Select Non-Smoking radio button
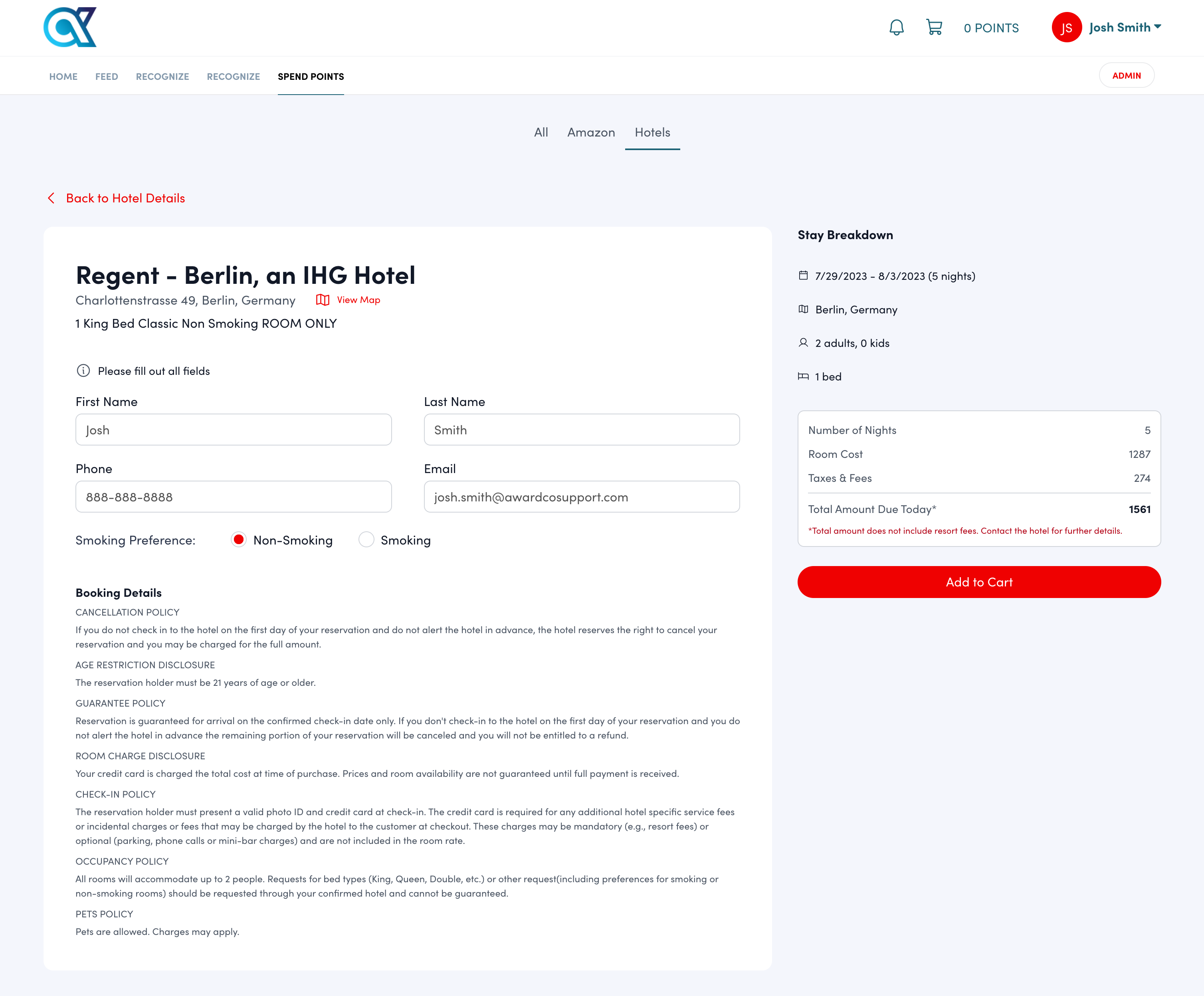 click(239, 540)
